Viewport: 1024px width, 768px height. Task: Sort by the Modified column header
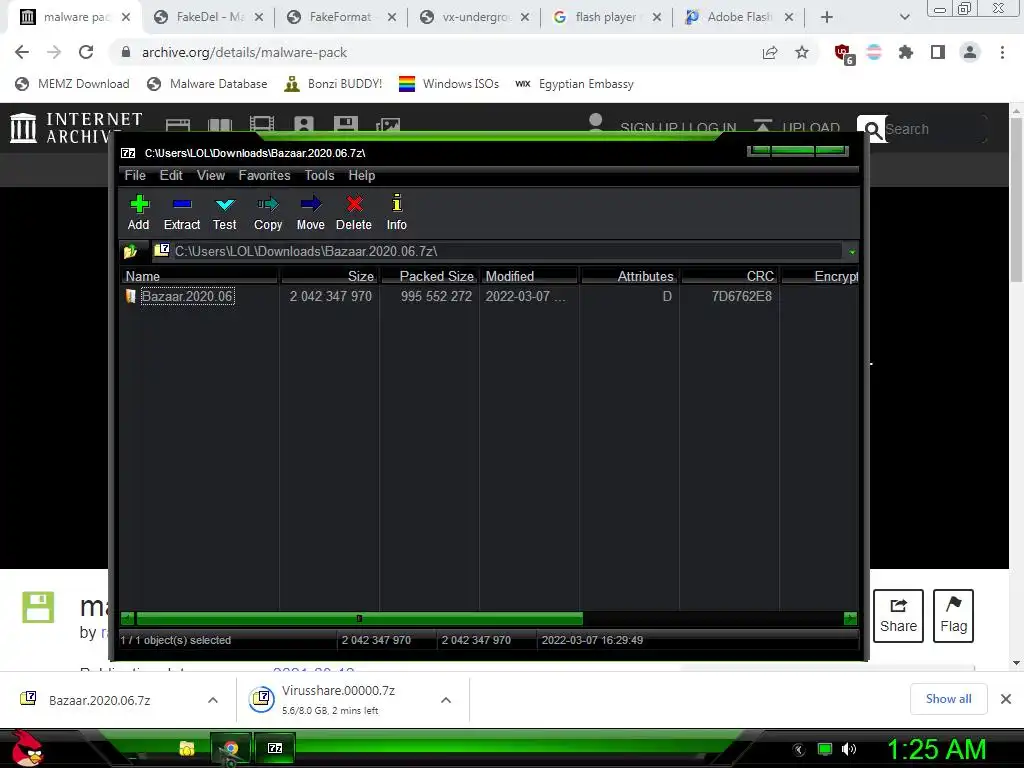(530, 276)
